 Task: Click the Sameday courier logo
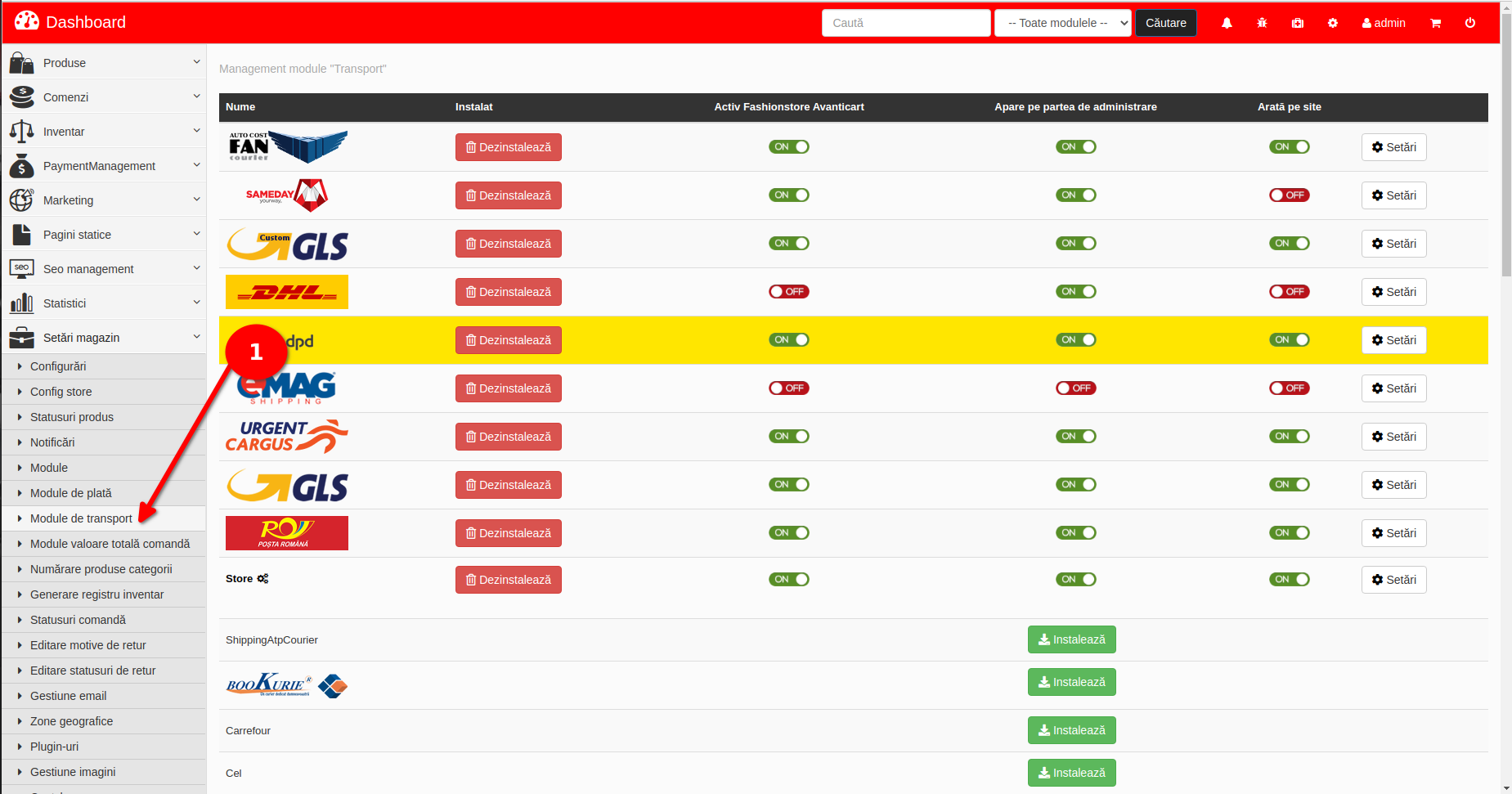(x=287, y=195)
